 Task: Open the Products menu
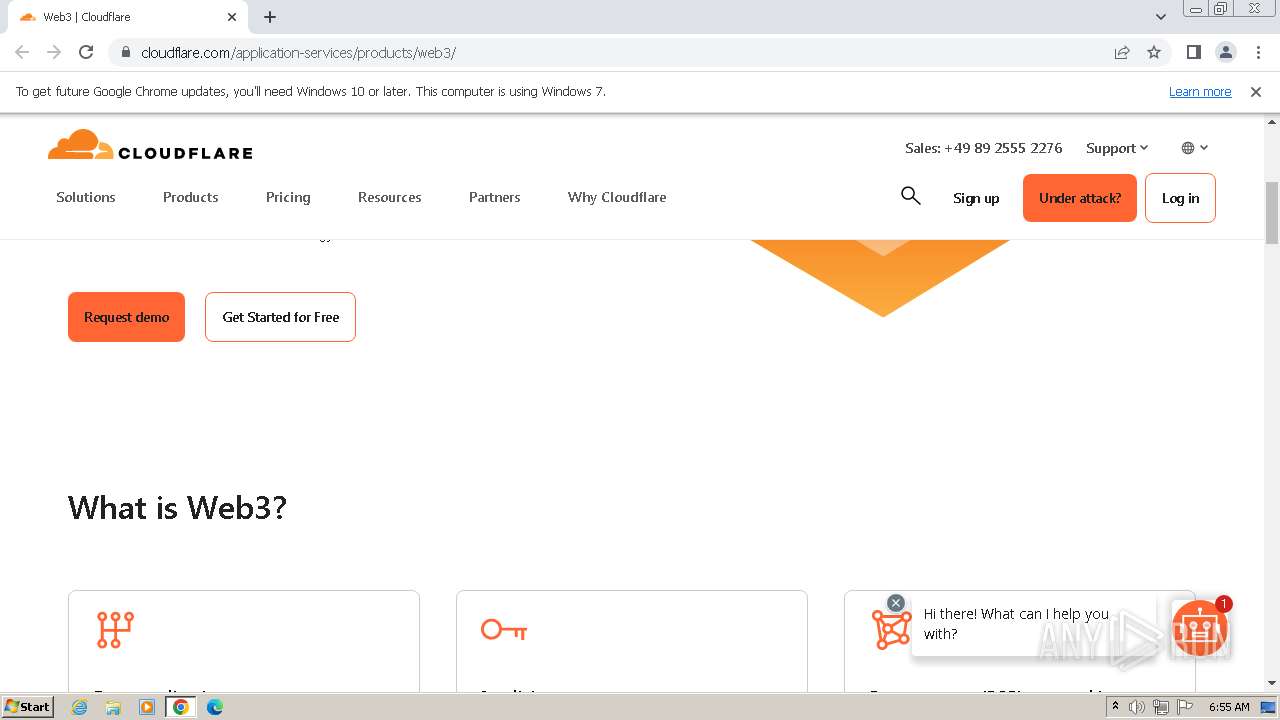tap(191, 197)
